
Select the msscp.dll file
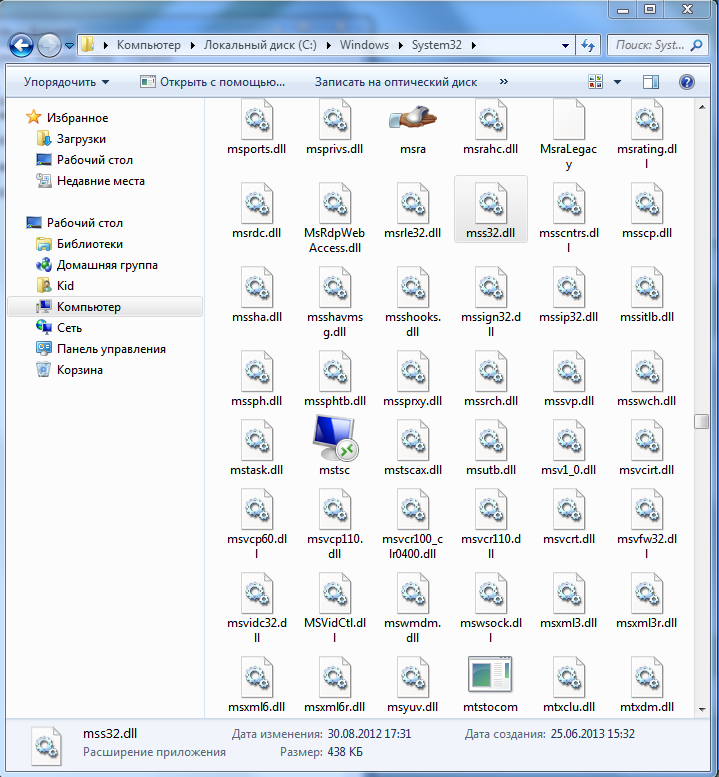(x=647, y=212)
